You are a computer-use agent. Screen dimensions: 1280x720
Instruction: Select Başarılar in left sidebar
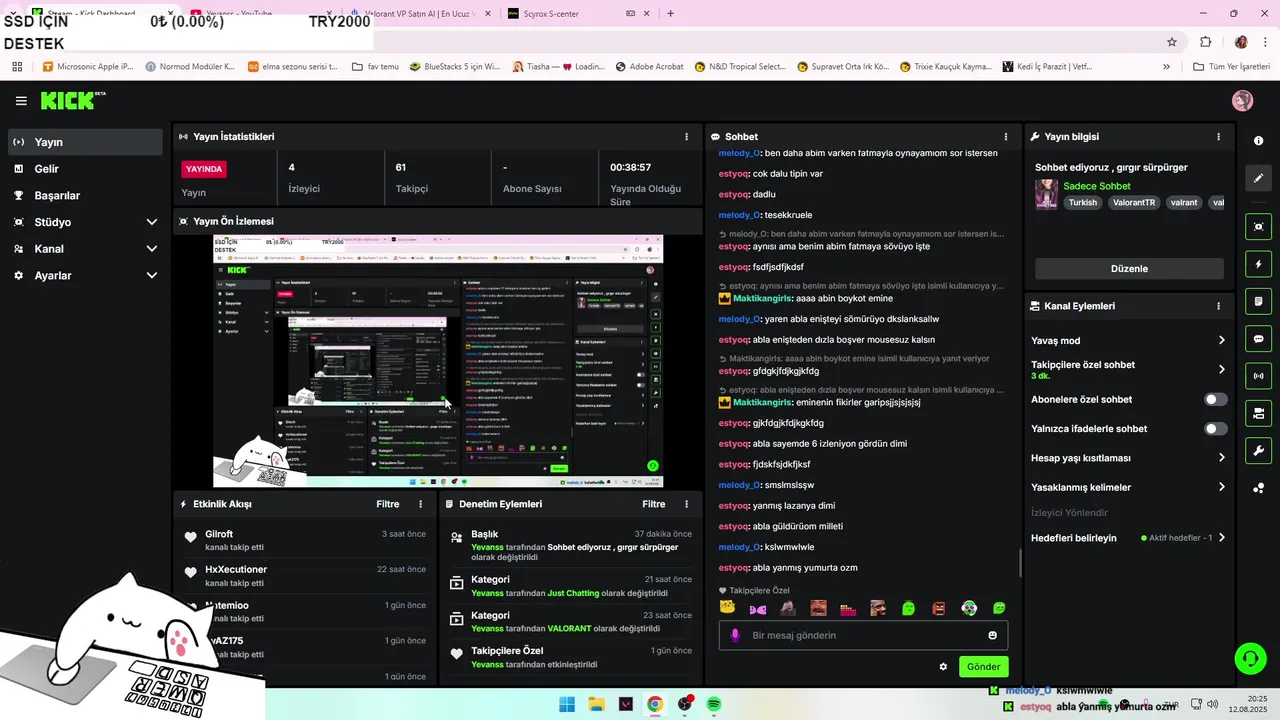coord(85,196)
